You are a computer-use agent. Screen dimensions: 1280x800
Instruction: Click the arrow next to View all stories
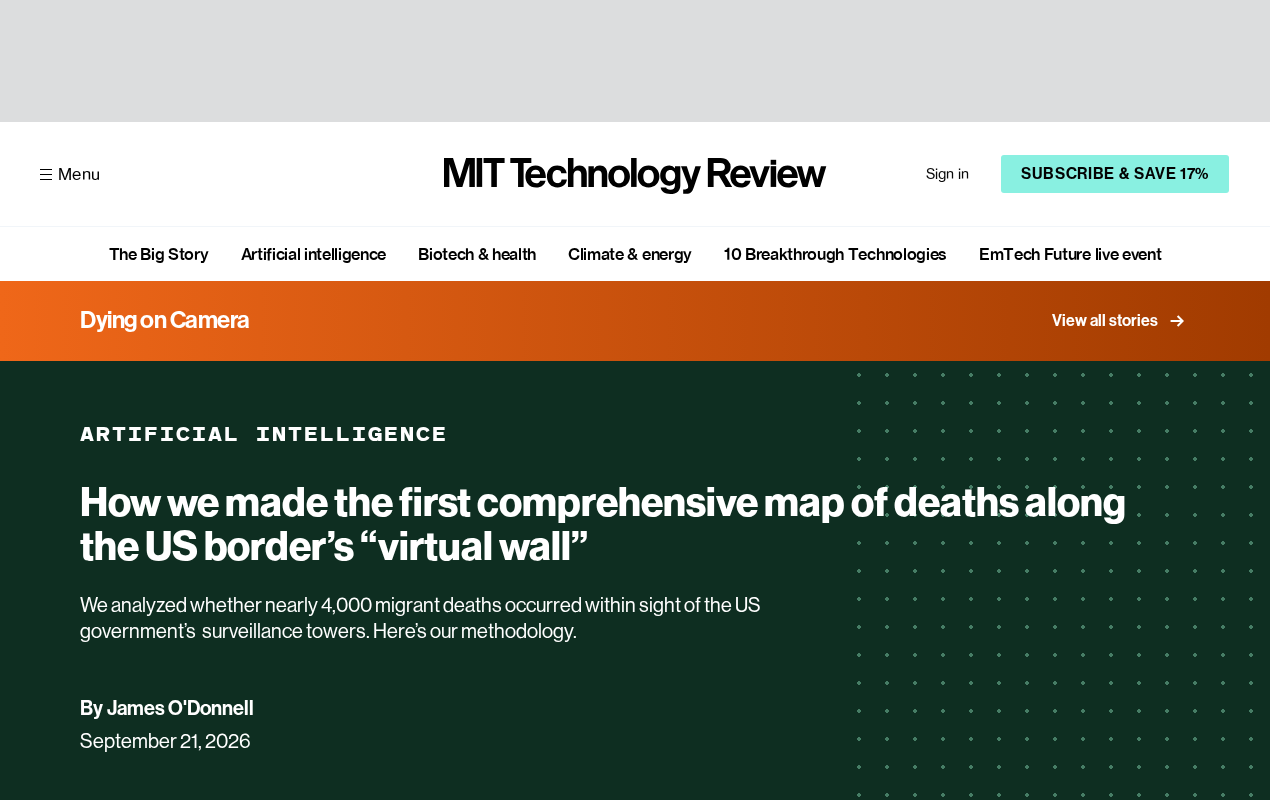1177,321
